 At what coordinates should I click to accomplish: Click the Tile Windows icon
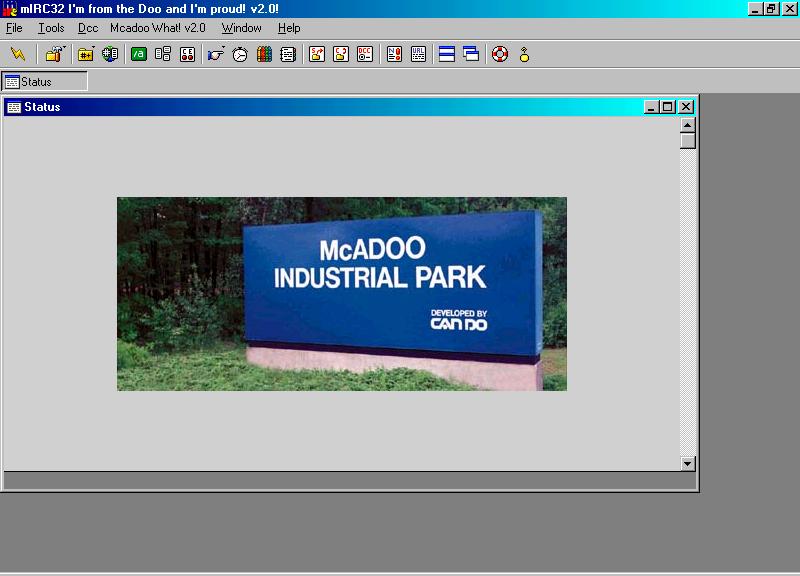click(x=447, y=54)
